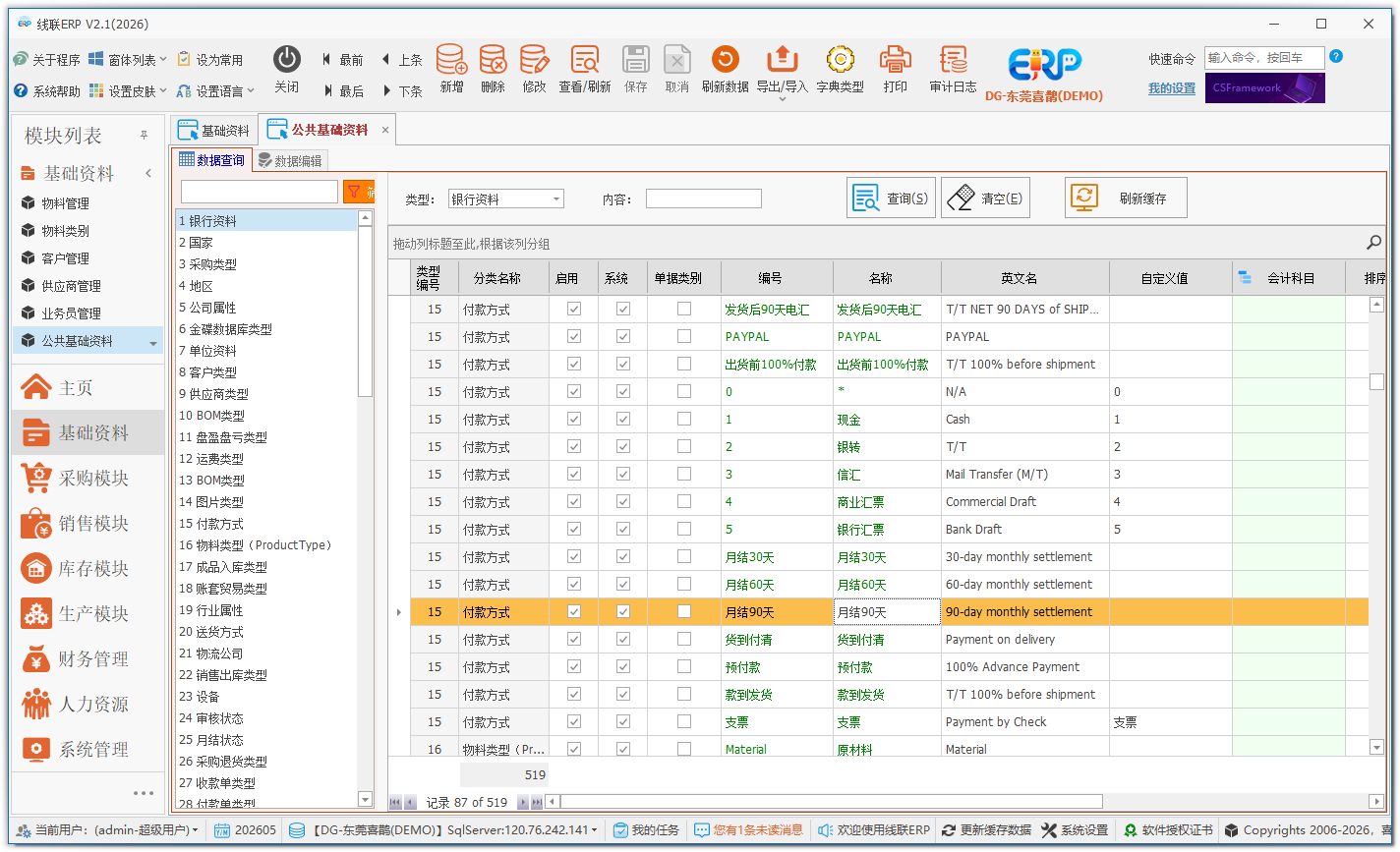Click the blue help question icon near command box
Image resolution: width=1400 pixels, height=852 pixels.
1335,57
